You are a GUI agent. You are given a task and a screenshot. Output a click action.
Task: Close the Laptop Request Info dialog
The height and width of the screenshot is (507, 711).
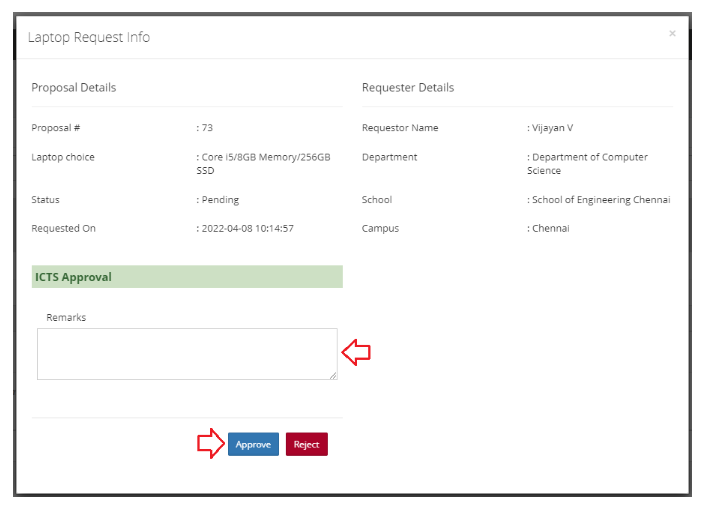tap(672, 34)
